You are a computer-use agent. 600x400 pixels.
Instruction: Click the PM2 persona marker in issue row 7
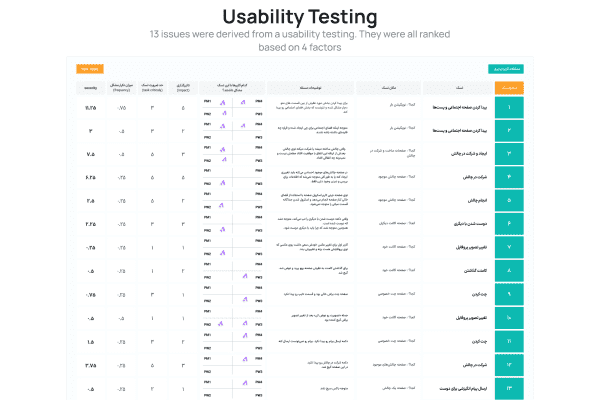[223, 253]
